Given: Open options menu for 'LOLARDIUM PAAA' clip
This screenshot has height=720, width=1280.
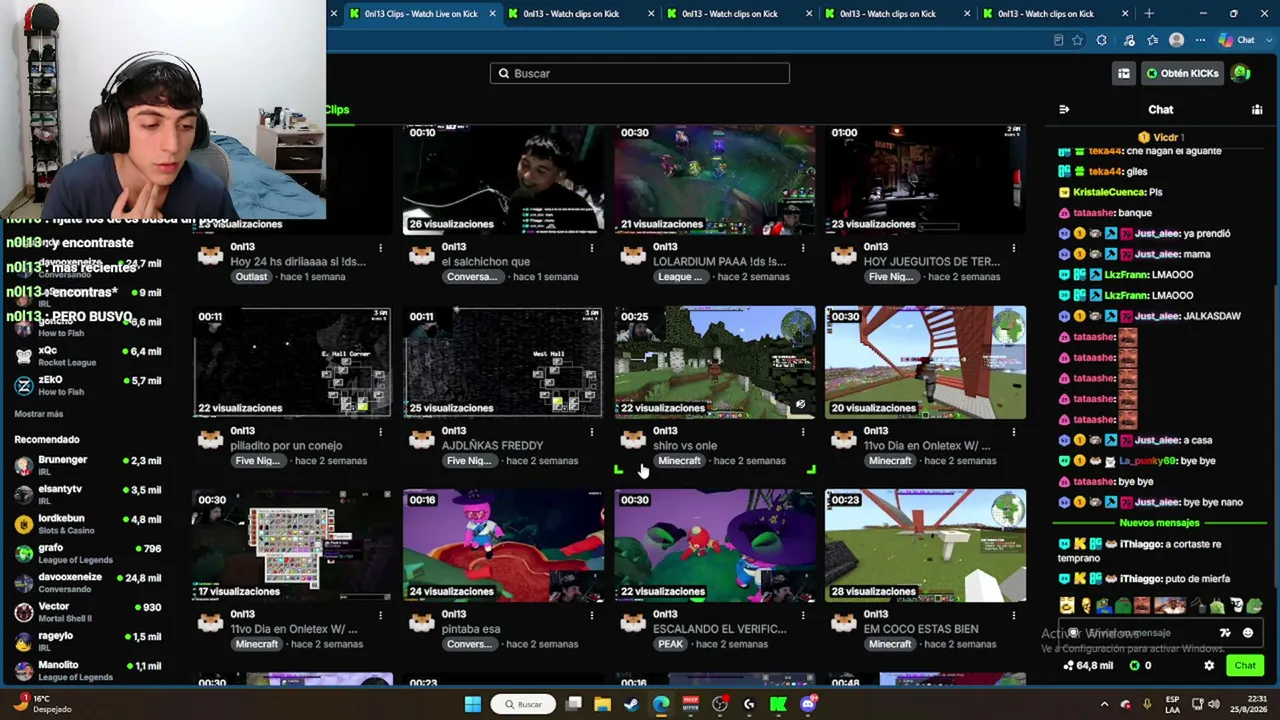Looking at the screenshot, I should [x=802, y=248].
